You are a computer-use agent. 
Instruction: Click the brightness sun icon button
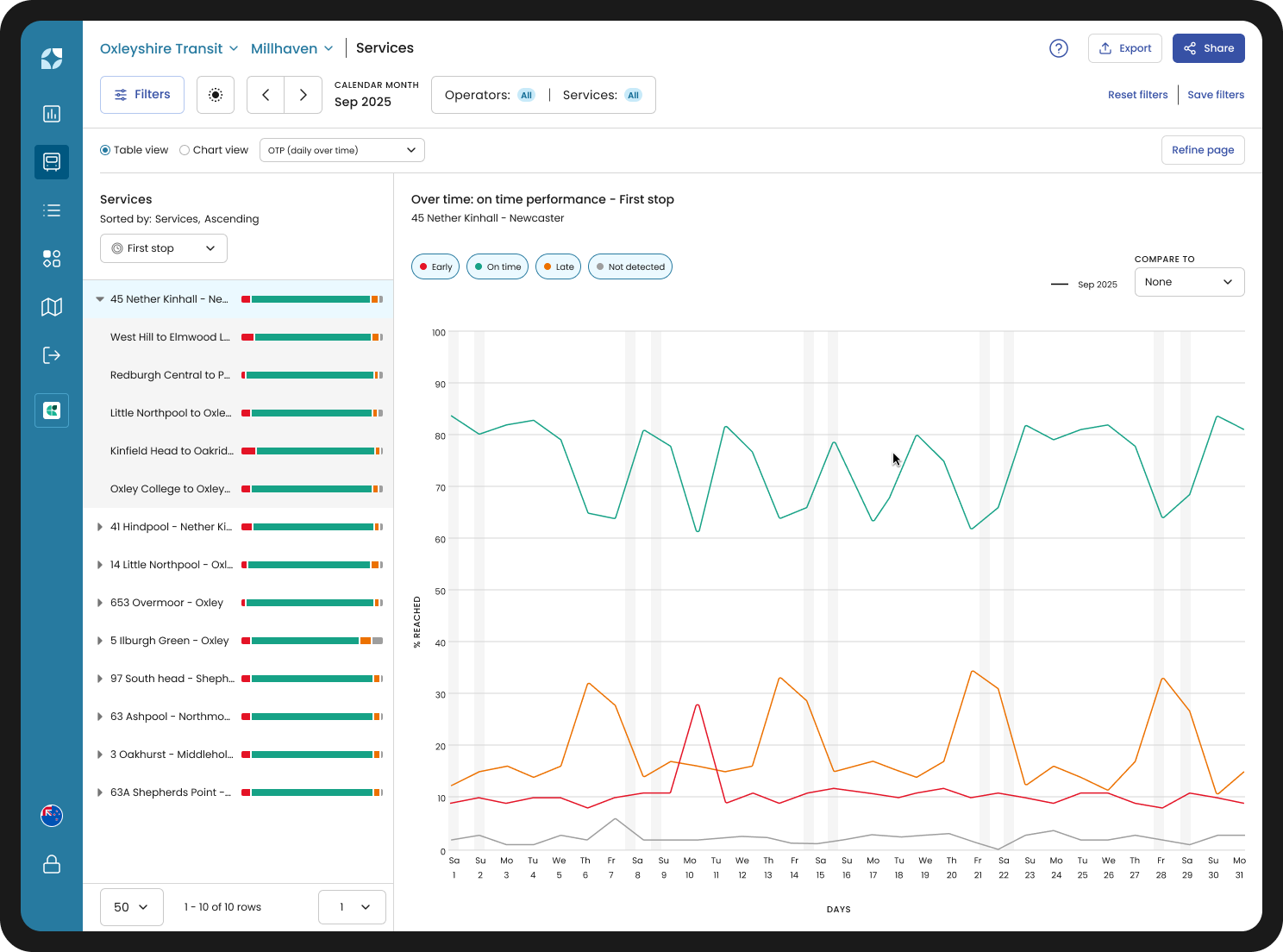[216, 95]
